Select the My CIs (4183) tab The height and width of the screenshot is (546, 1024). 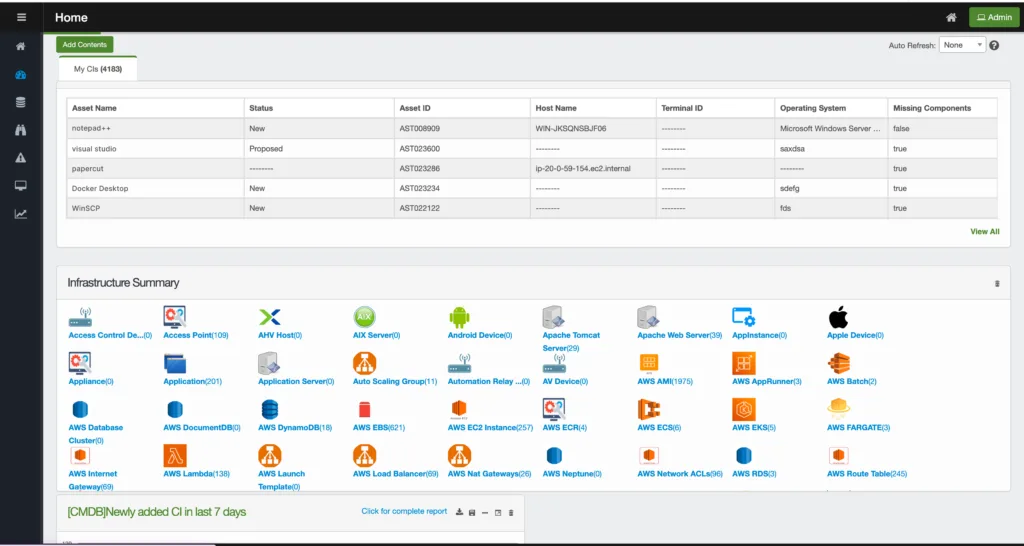click(x=97, y=69)
